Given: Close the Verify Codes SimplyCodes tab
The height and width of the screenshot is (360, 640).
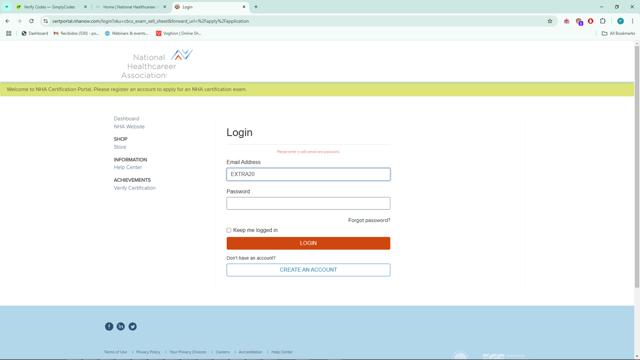Looking at the screenshot, I should click(x=85, y=7).
